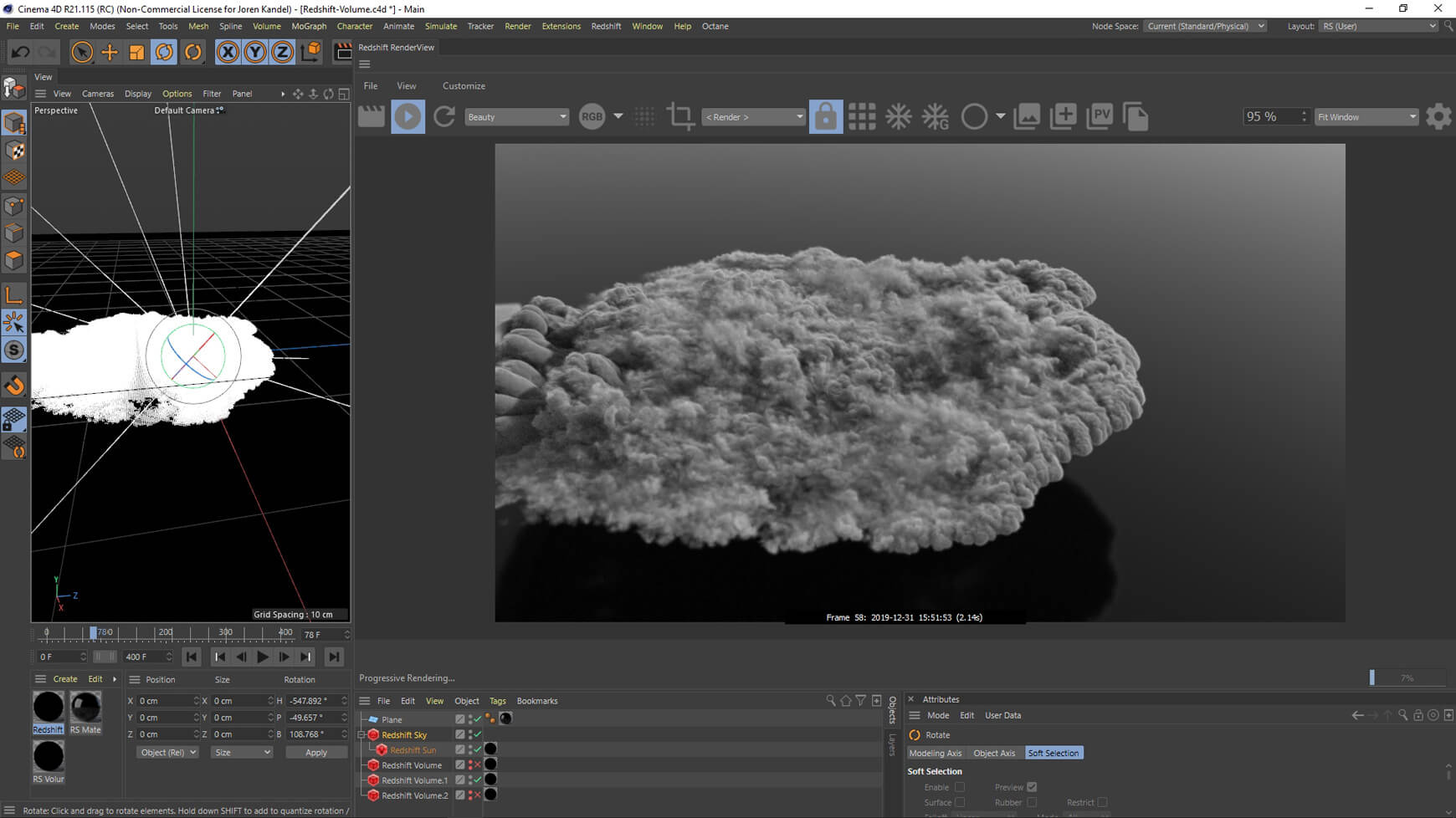The width and height of the screenshot is (1456, 818).
Task: Select the Live Selection tool
Action: [81, 52]
